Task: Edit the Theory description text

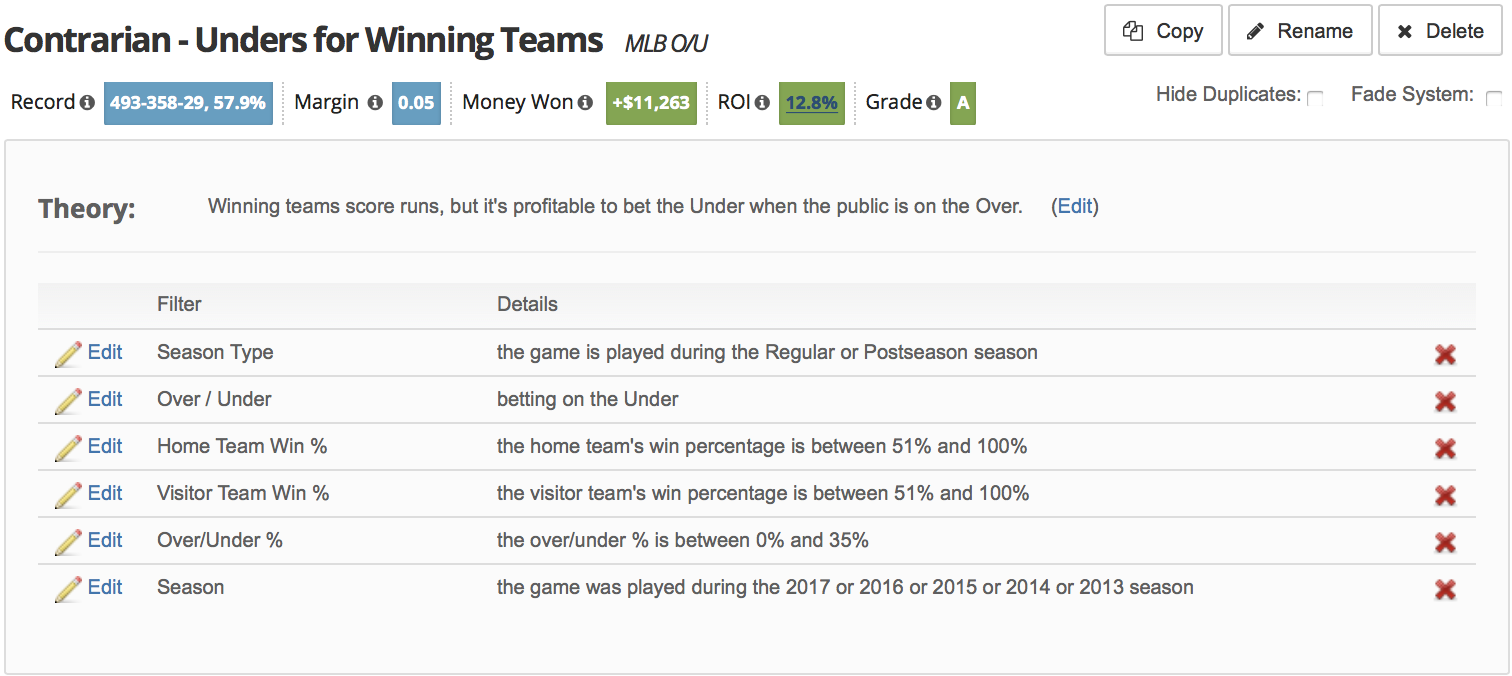Action: 1075,206
